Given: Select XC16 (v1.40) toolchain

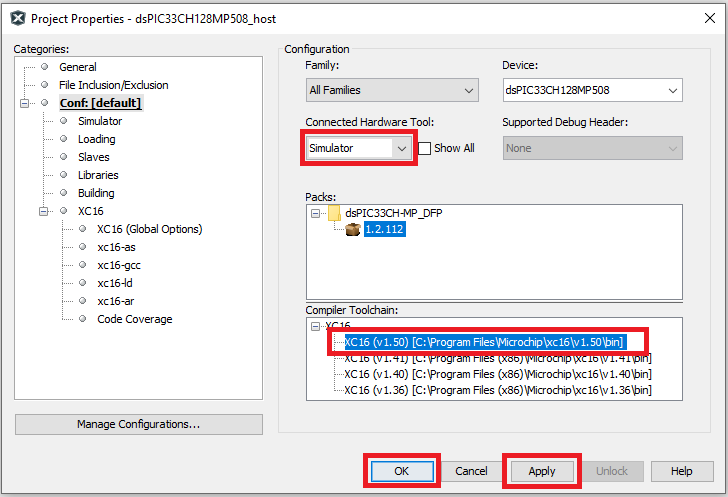Looking at the screenshot, I should point(498,374).
